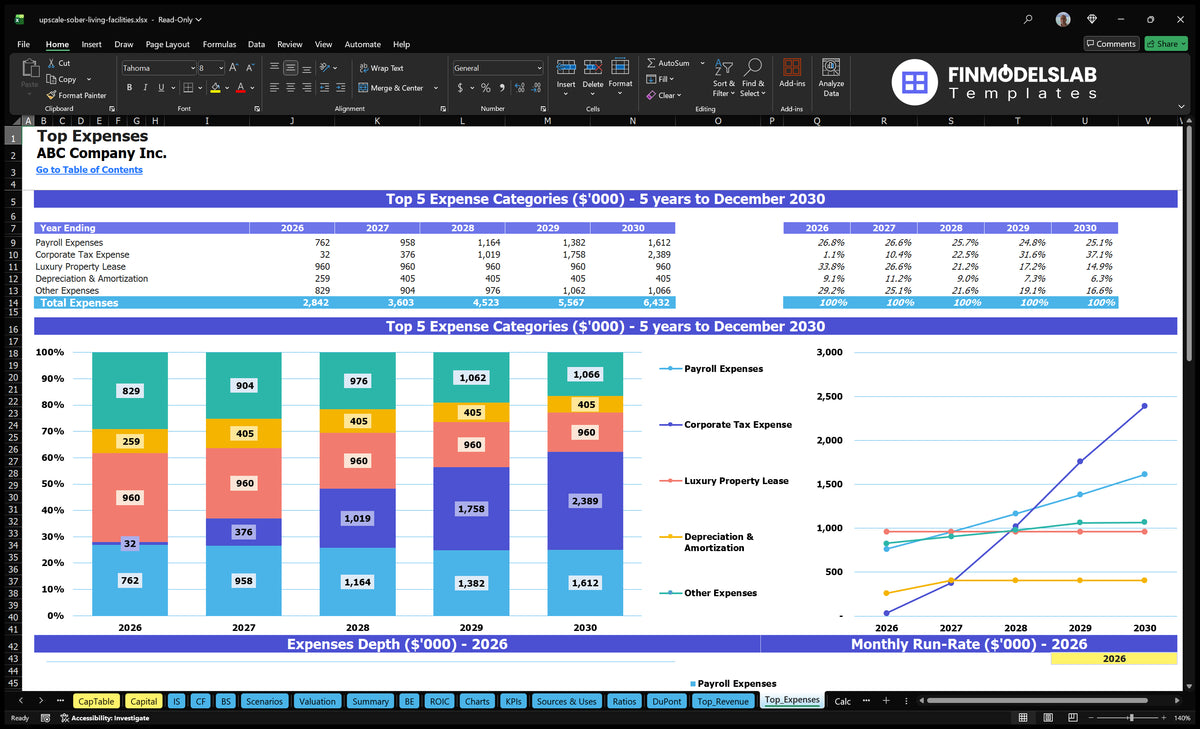Toggle Underline formatting
Screen dimensions: 1200x729
pos(160,88)
